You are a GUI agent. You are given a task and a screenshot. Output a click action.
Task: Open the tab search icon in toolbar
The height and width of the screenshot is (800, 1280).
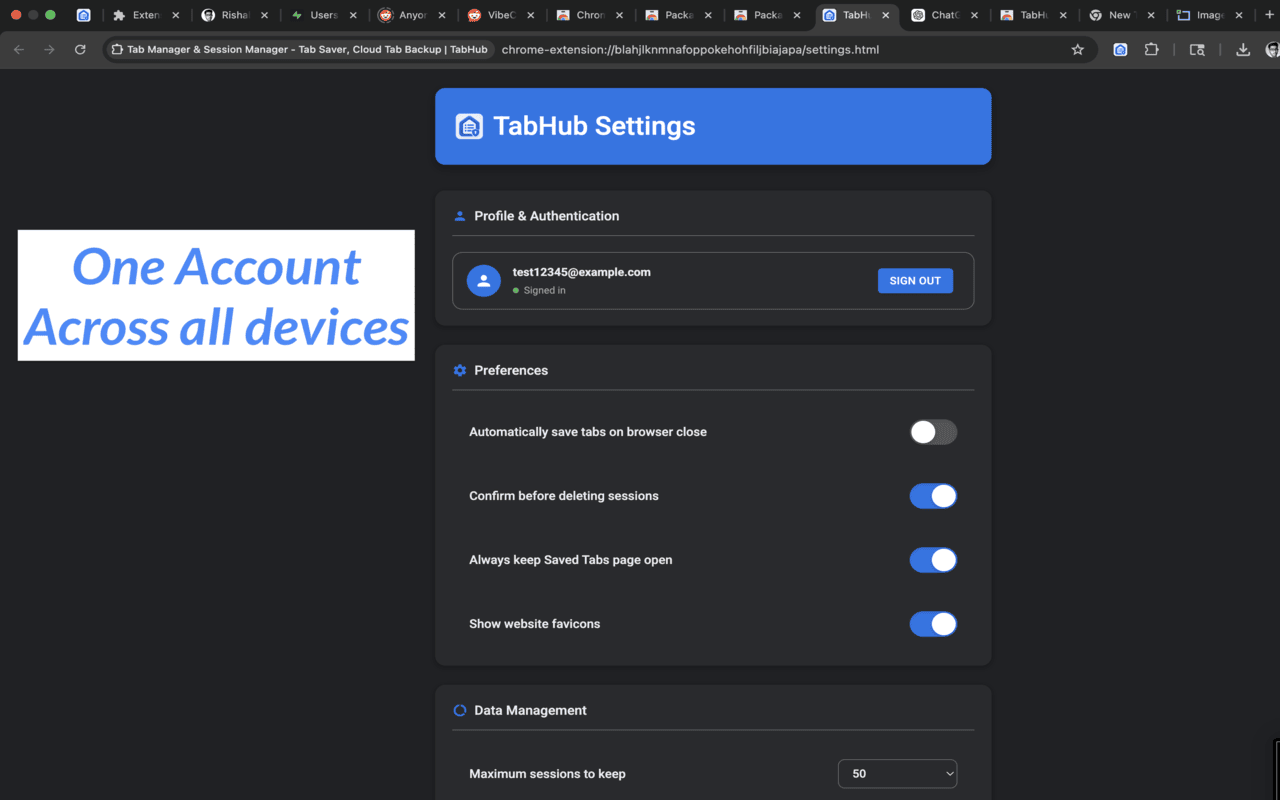(1197, 49)
